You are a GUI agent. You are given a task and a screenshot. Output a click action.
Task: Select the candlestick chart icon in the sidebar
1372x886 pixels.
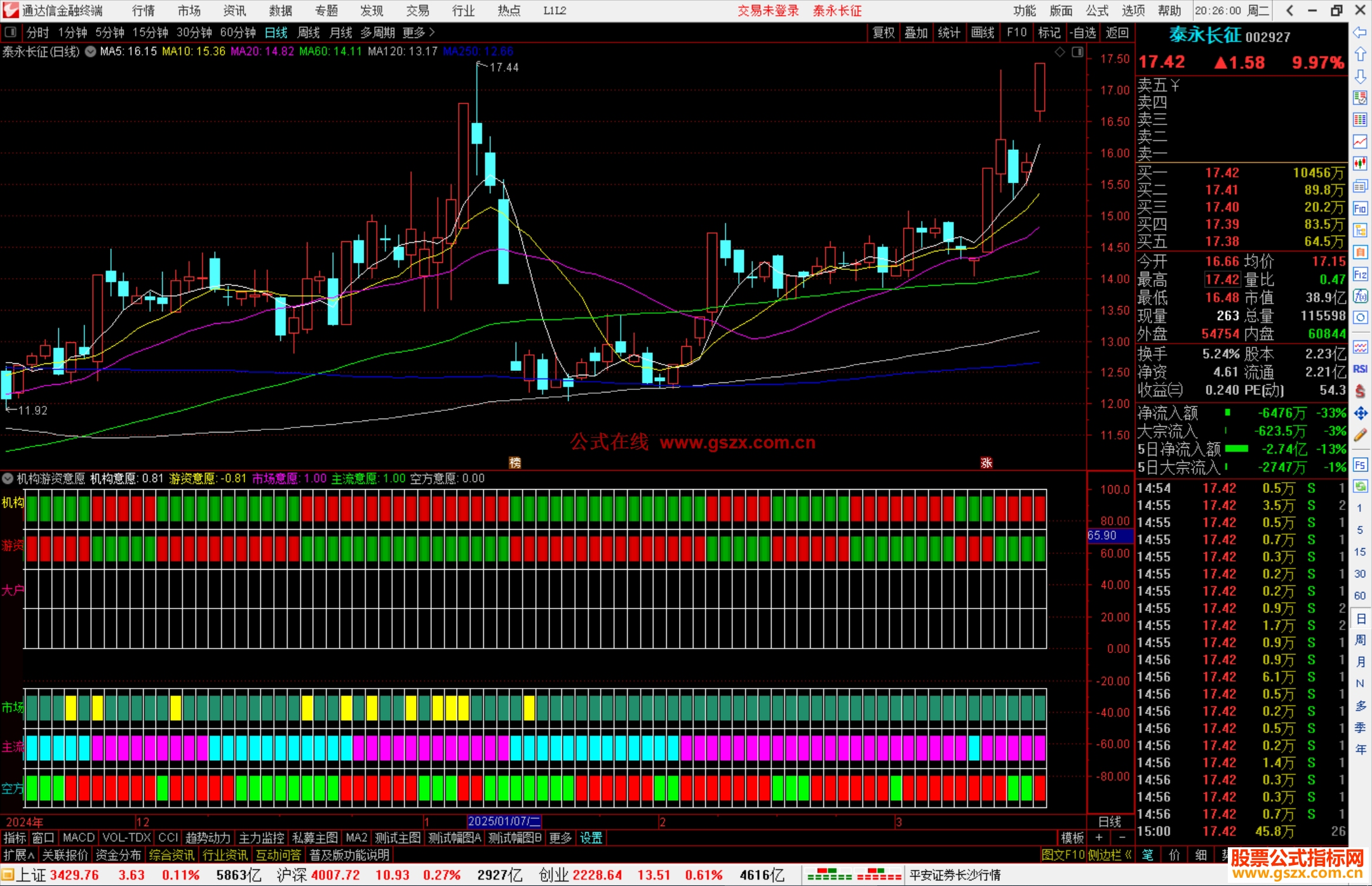pyautogui.click(x=1360, y=164)
